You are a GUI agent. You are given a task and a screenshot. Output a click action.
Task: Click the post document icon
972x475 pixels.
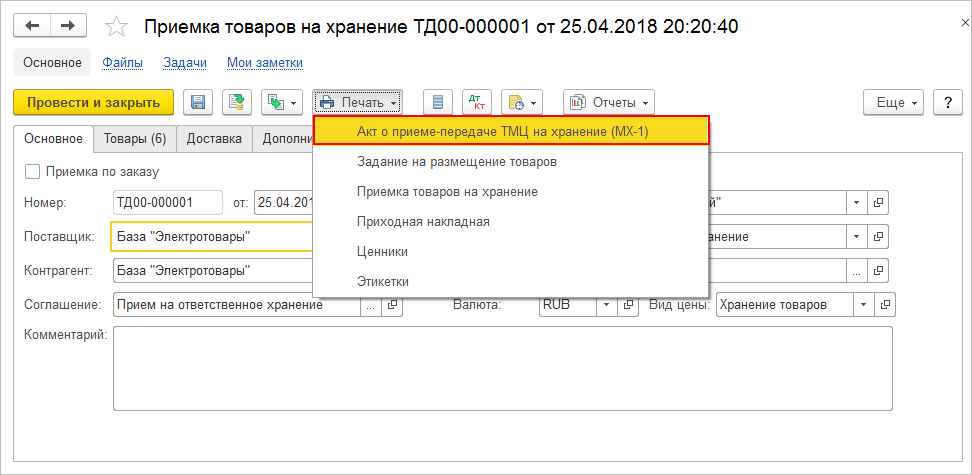(237, 102)
